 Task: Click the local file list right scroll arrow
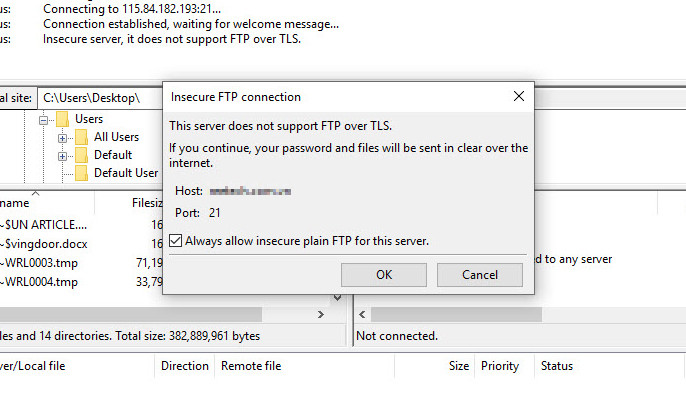[x=321, y=315]
